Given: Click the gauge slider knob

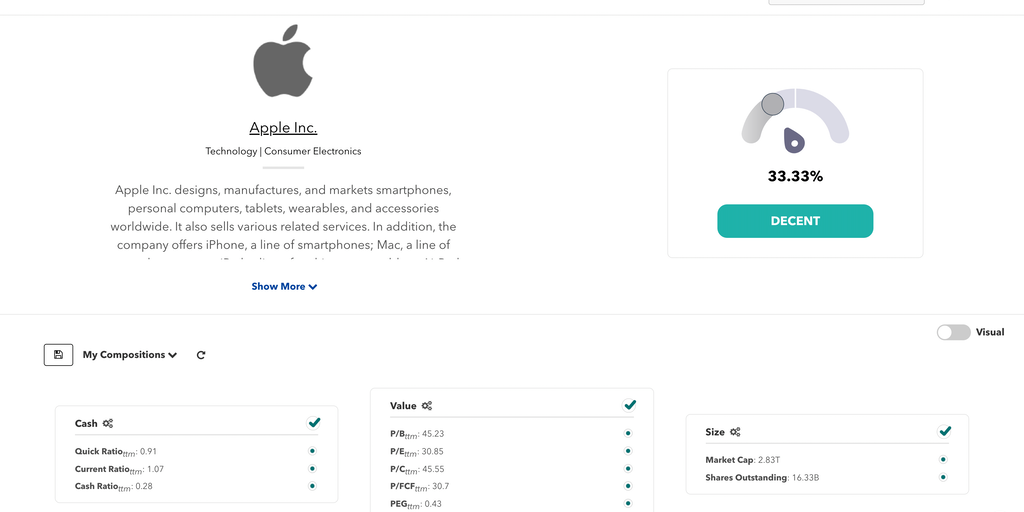Looking at the screenshot, I should click(772, 104).
